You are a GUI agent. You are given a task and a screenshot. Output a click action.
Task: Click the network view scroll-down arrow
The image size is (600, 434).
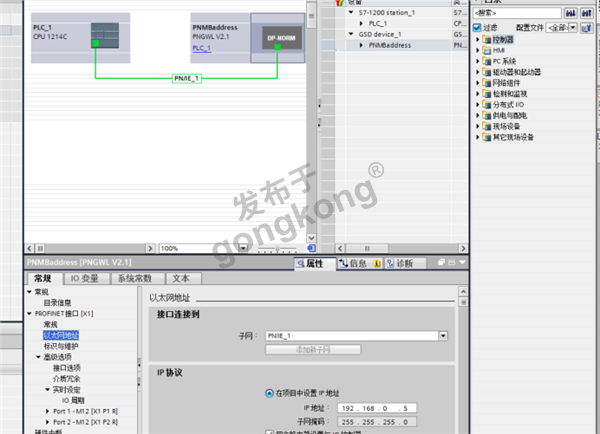311,238
